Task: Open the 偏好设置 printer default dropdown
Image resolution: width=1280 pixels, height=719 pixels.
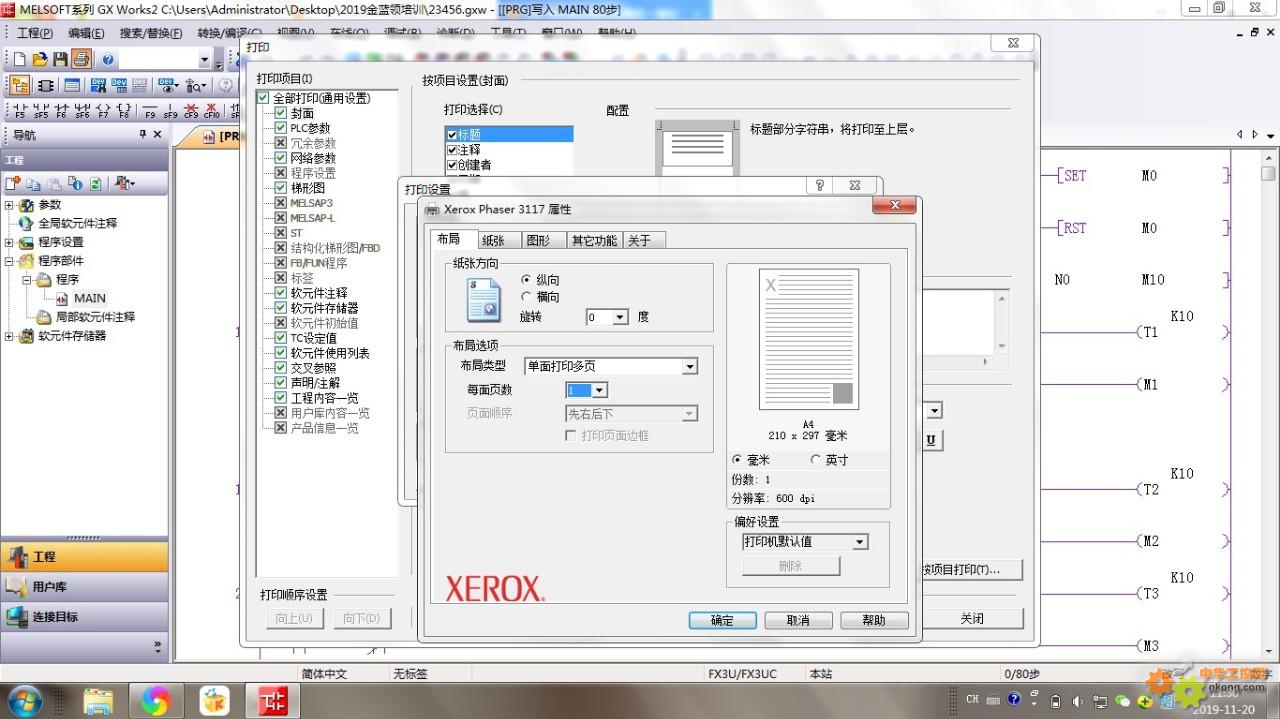Action: click(x=860, y=542)
